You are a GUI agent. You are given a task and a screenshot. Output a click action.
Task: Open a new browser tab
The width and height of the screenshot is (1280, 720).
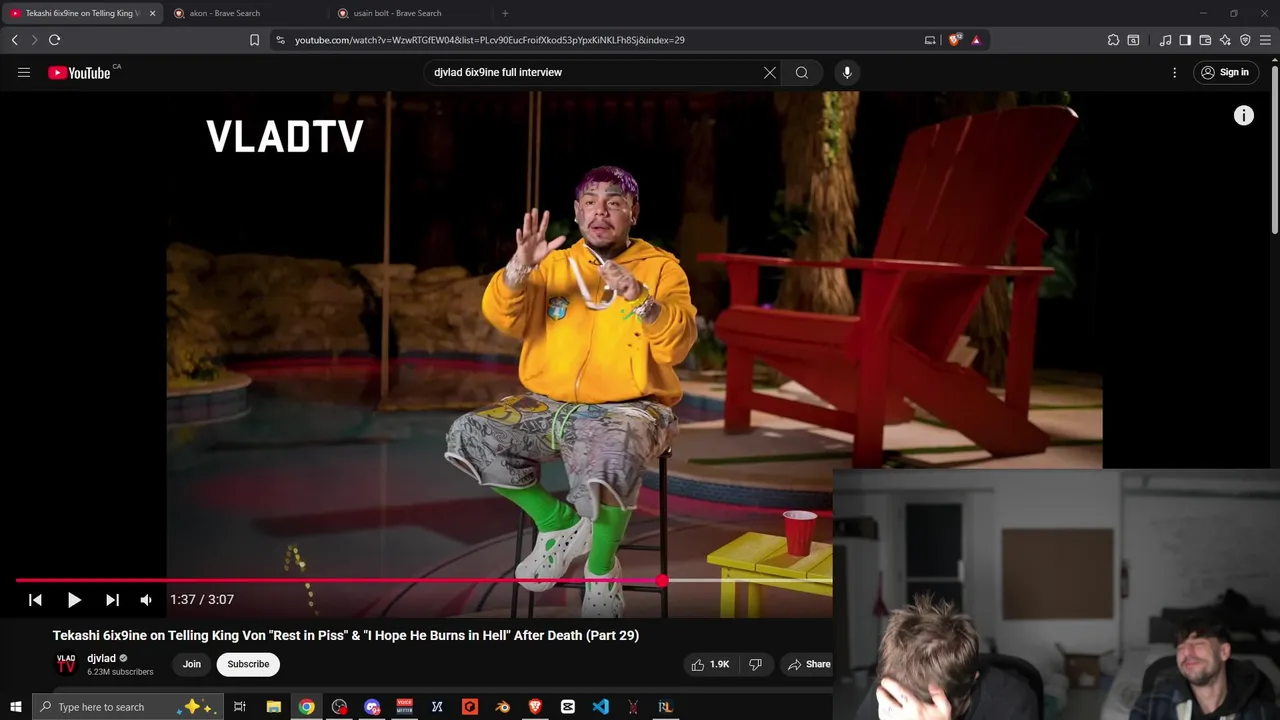tap(505, 13)
